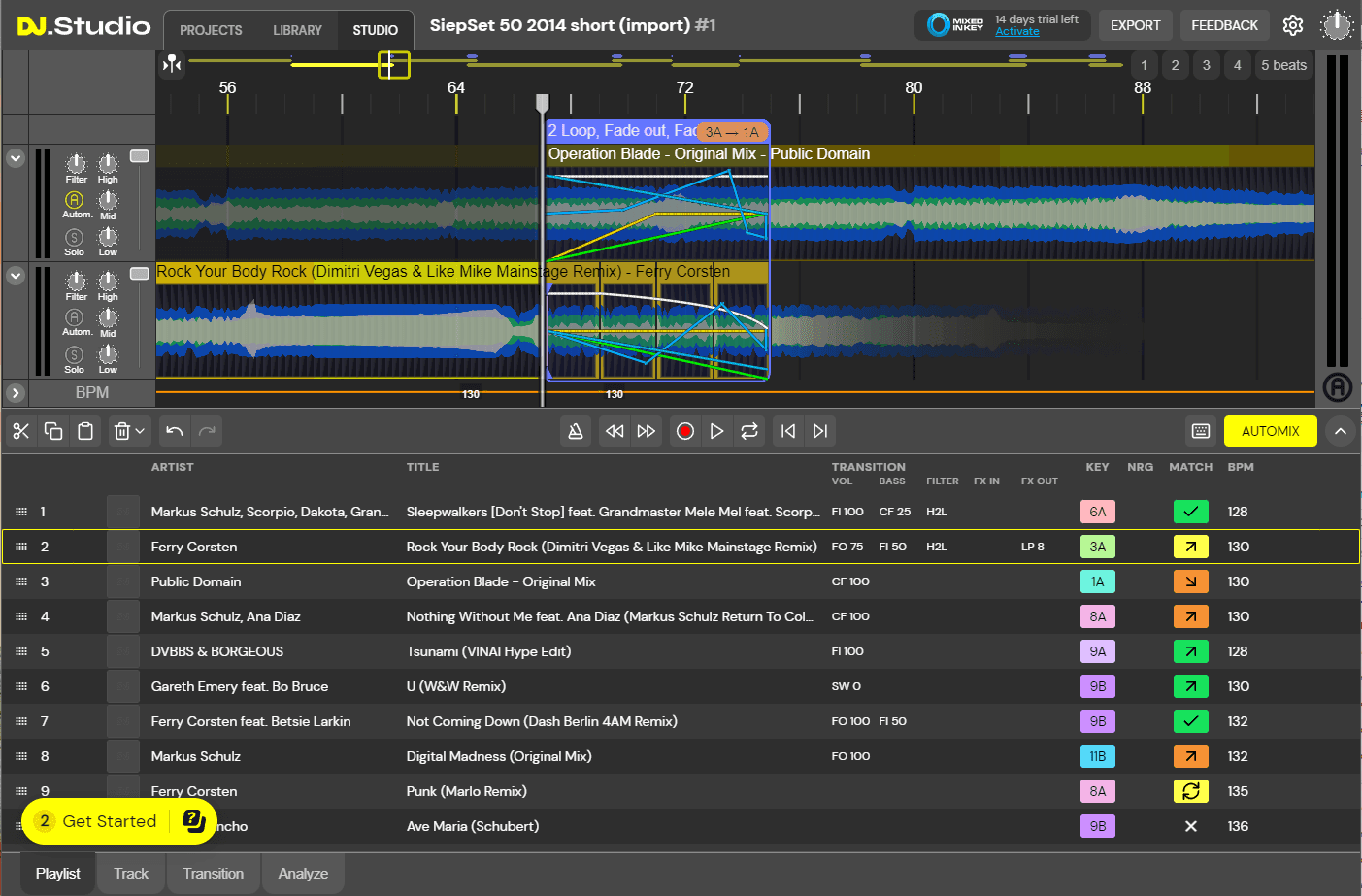Click the High EQ knob on second track
This screenshot has height=896, width=1362.
[x=108, y=281]
